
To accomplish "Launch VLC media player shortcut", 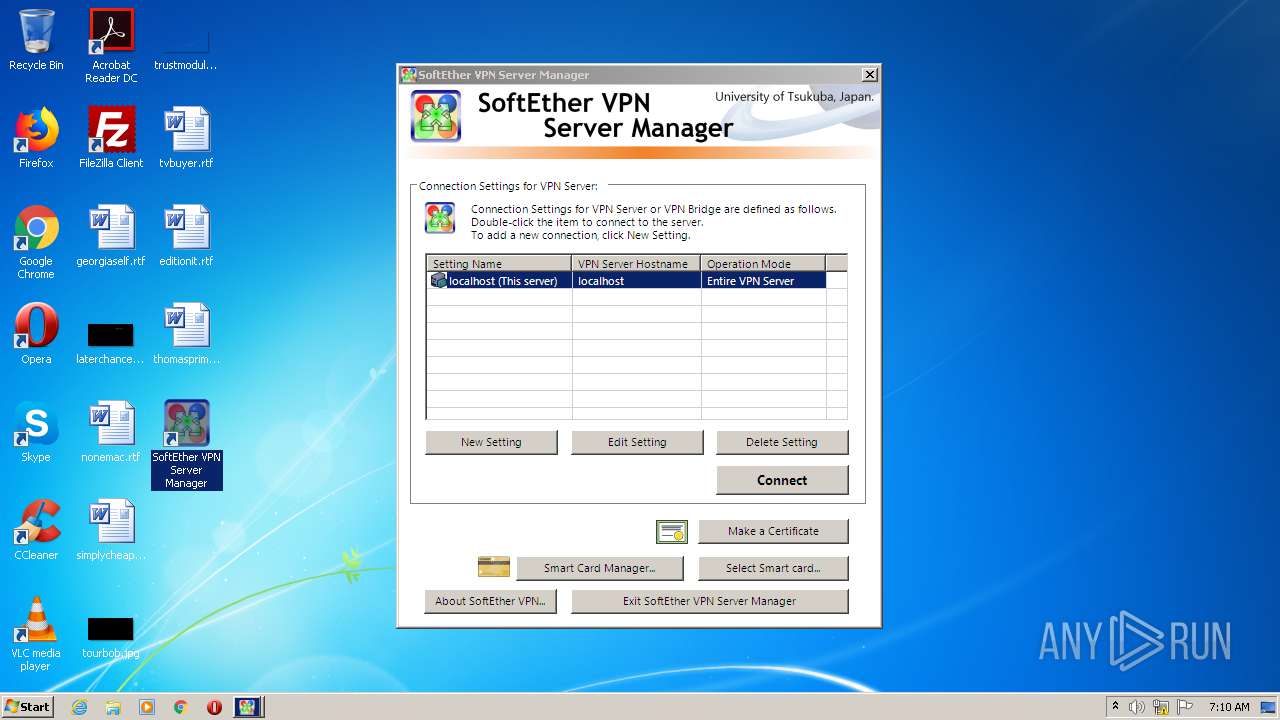I will tap(36, 634).
